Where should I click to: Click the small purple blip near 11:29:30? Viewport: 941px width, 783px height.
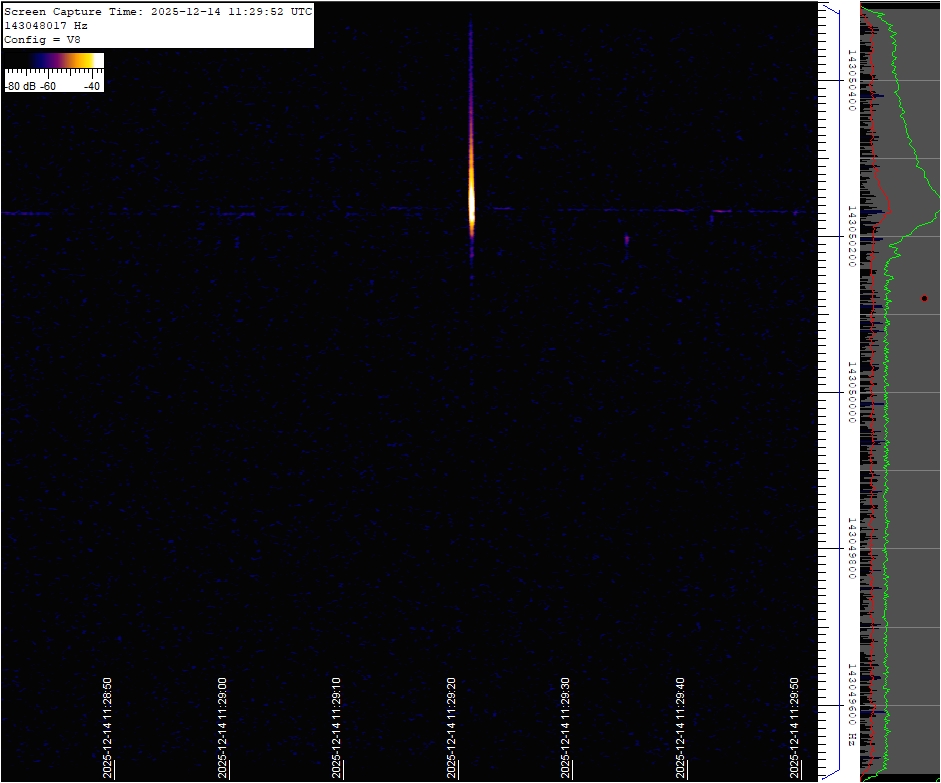click(x=626, y=240)
